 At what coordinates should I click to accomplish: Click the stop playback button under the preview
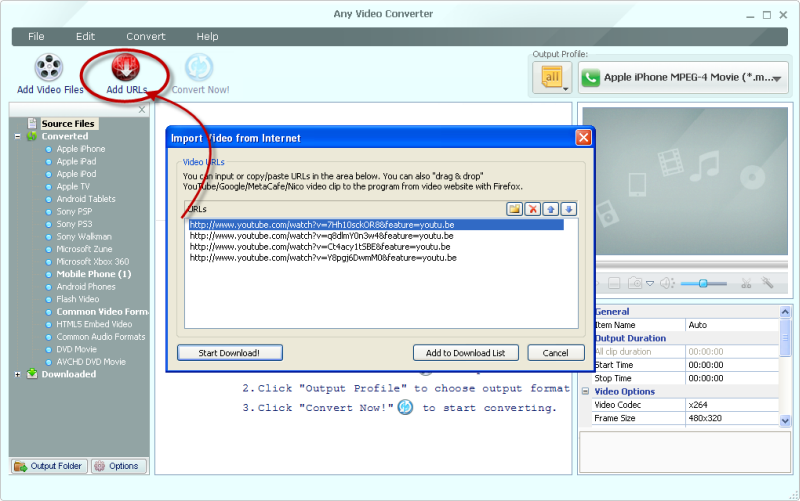point(614,283)
